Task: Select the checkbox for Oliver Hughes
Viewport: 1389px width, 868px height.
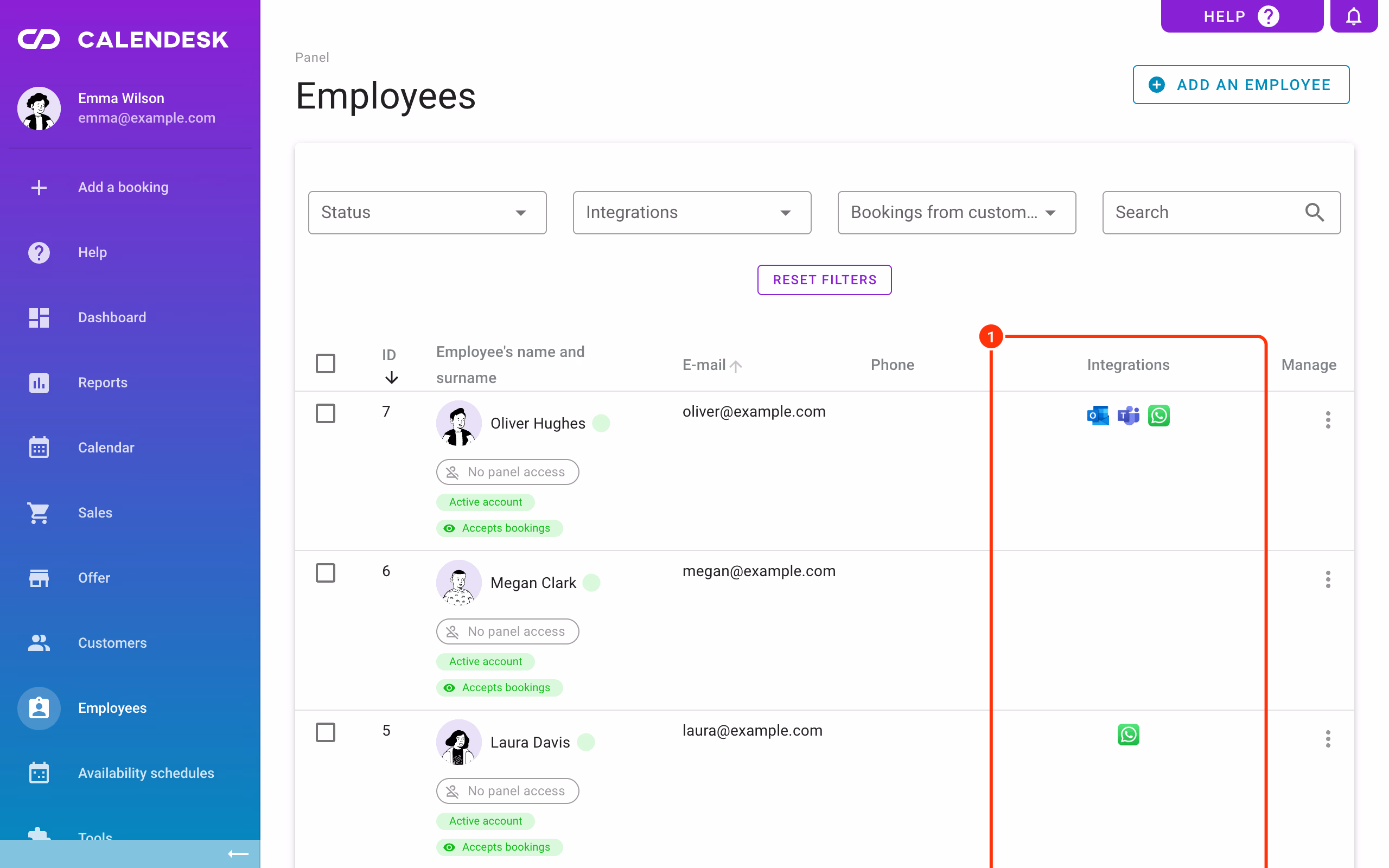Action: pos(326,413)
